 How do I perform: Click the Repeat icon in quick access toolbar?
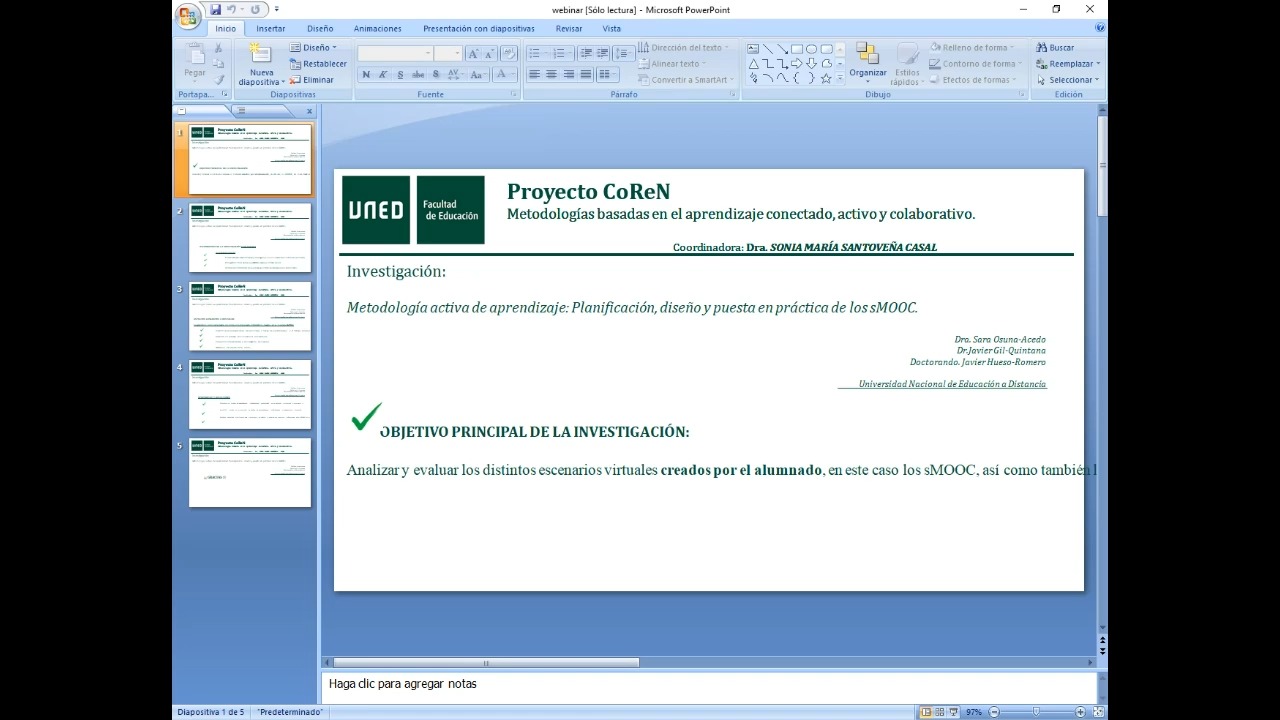[x=255, y=10]
